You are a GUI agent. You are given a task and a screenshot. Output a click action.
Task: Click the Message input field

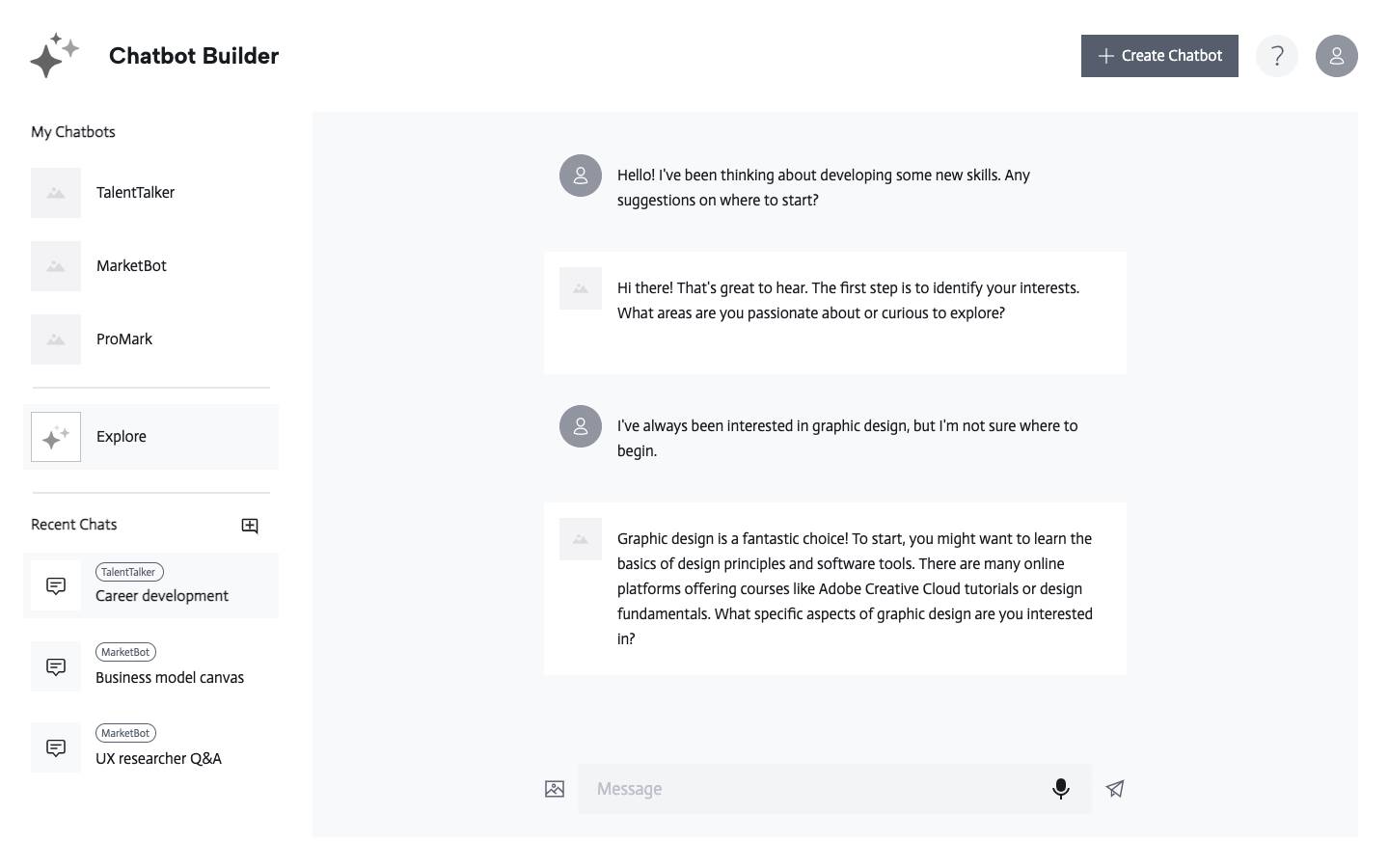pos(810,789)
